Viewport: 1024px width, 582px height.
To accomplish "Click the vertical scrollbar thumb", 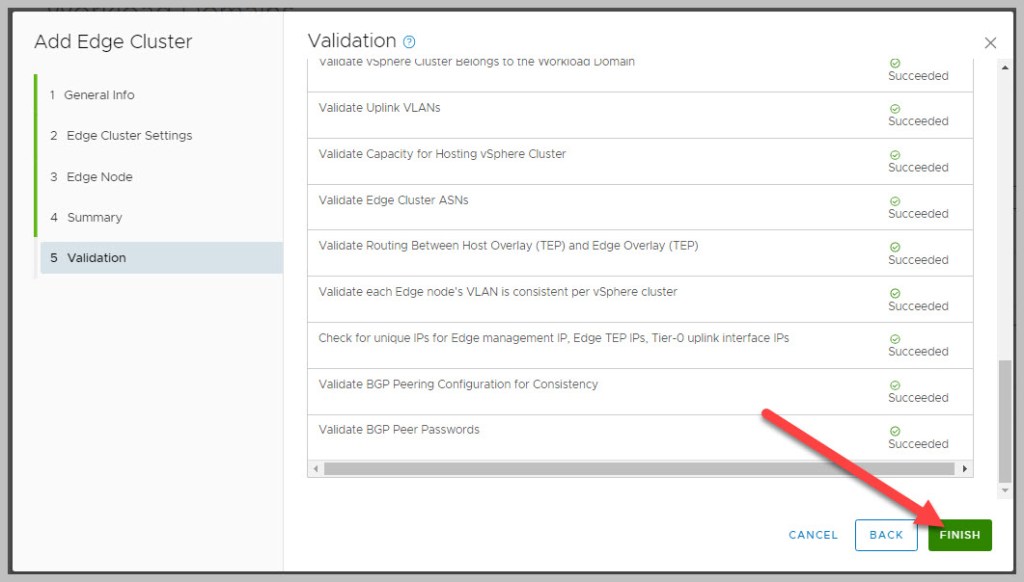I will 1005,418.
